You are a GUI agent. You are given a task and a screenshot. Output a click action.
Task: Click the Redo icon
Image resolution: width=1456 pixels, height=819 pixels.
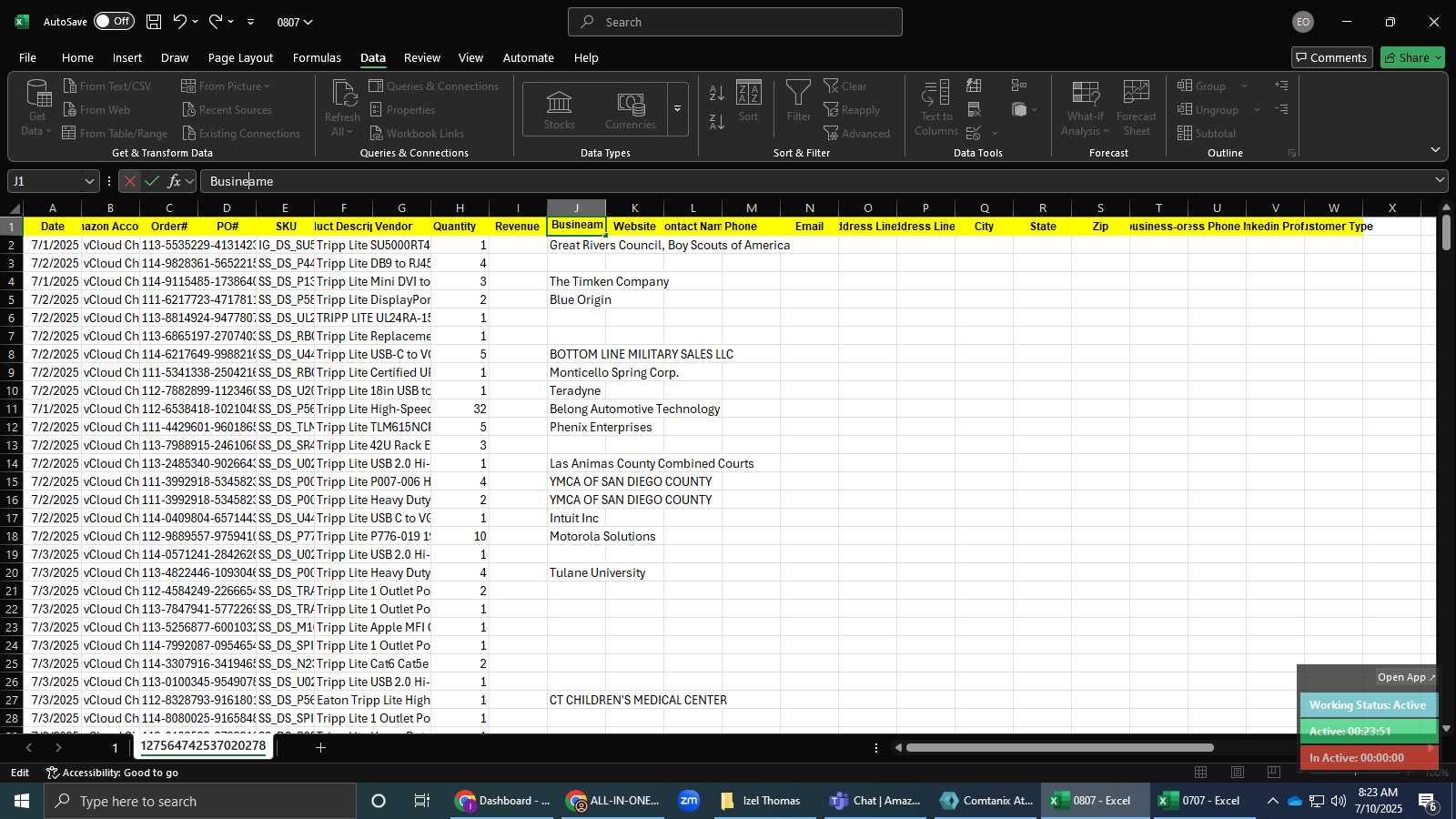tap(216, 21)
